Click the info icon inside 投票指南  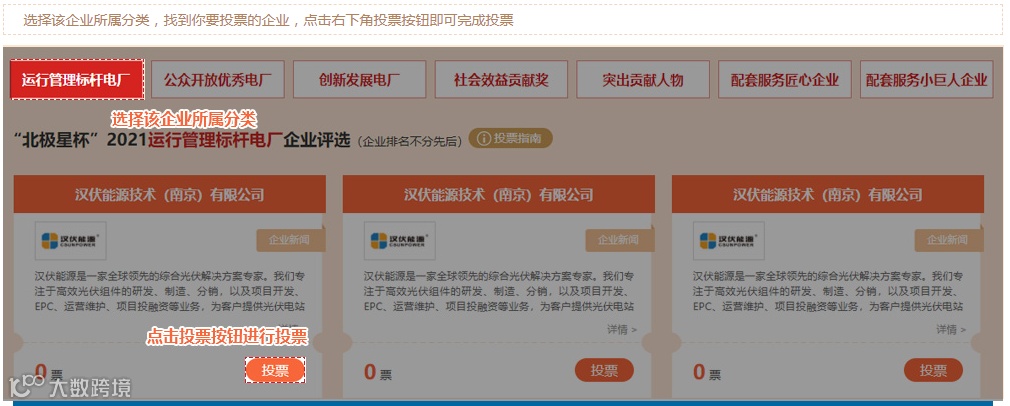point(483,139)
